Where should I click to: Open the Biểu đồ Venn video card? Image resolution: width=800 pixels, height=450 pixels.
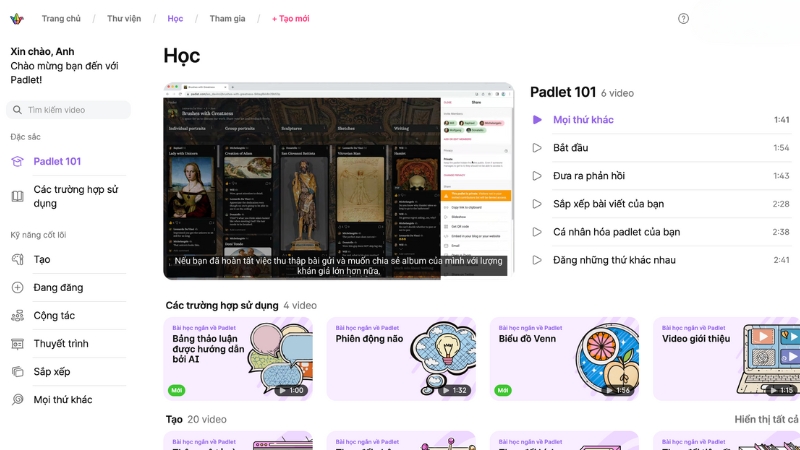pos(564,359)
